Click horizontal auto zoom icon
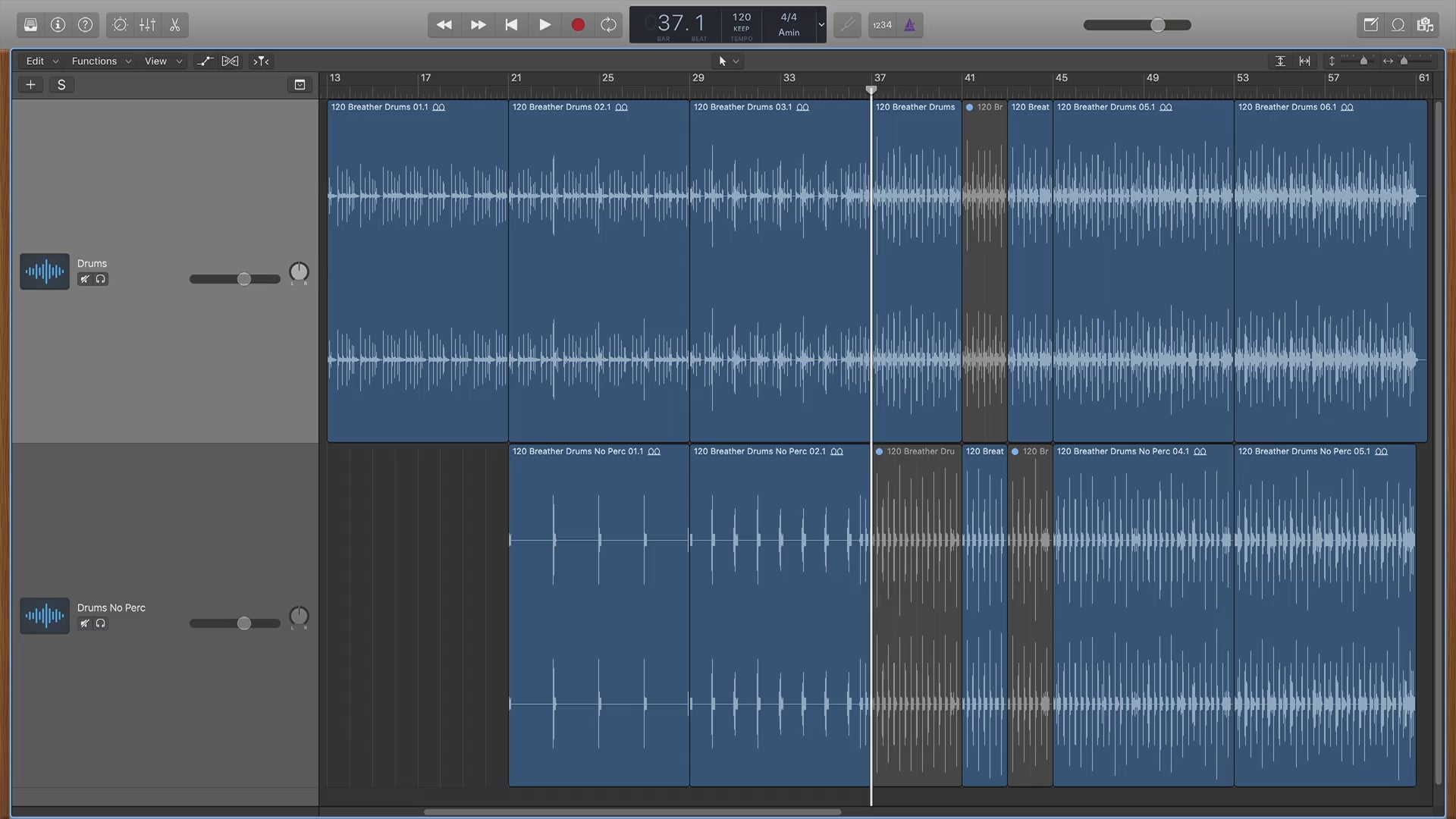 pos(1305,61)
